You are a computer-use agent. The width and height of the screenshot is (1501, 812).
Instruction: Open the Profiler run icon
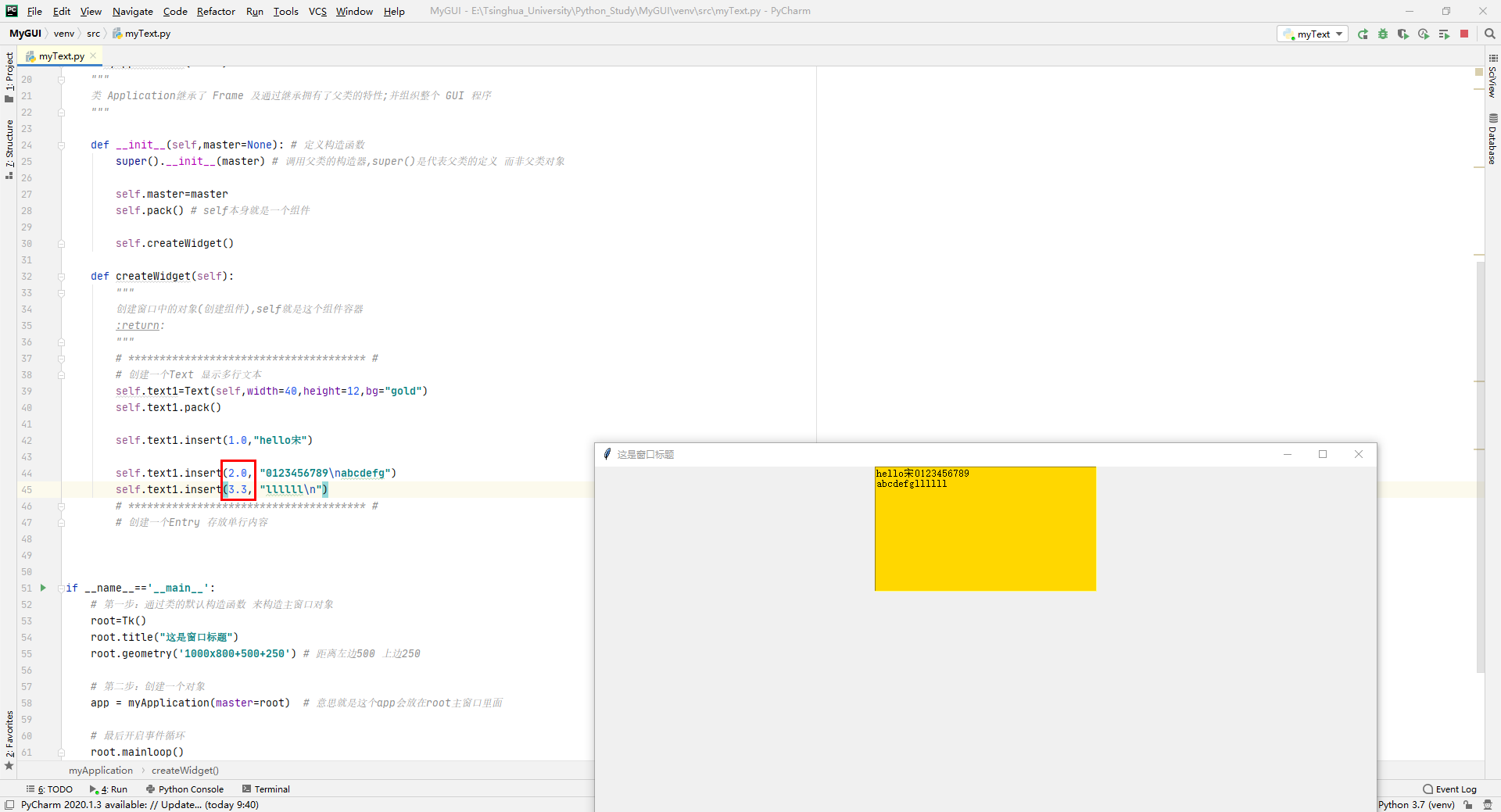pyautogui.click(x=1424, y=34)
